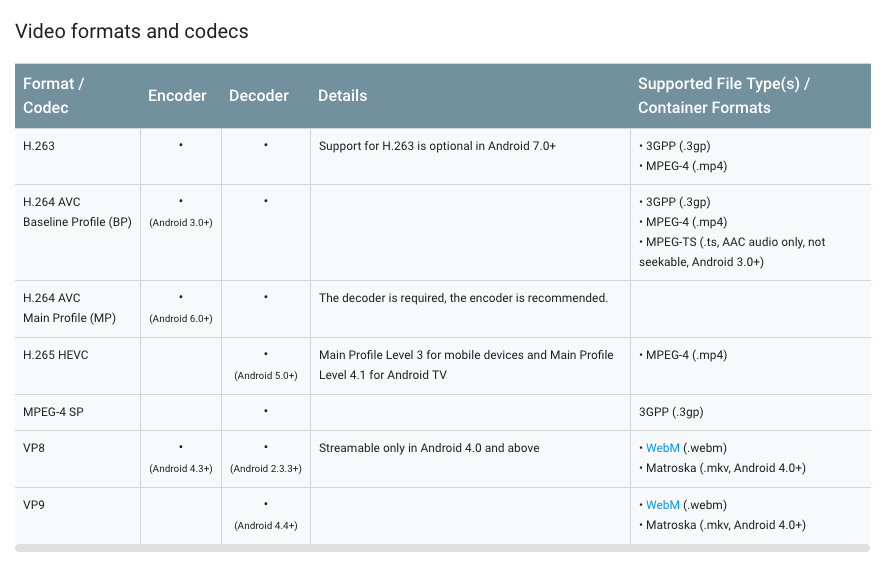This screenshot has width=885, height=568.
Task: Click the horizontal scrollbar below the table
Action: pos(442,548)
